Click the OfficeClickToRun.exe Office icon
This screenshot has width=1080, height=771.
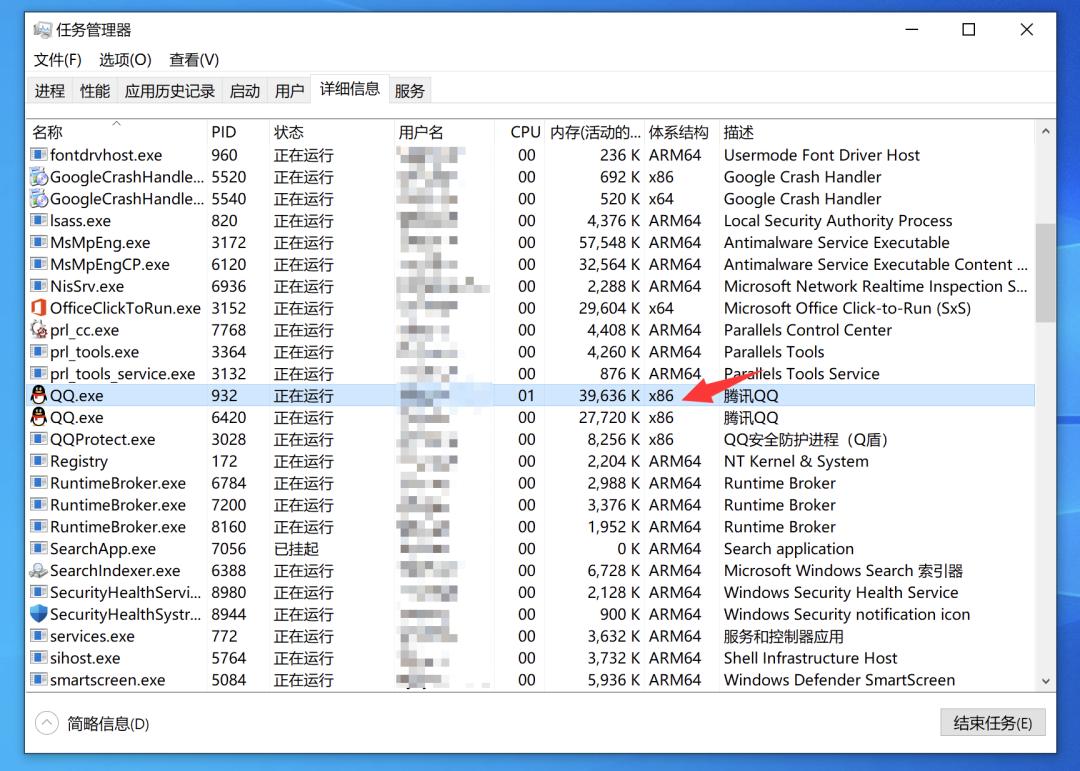[x=39, y=308]
